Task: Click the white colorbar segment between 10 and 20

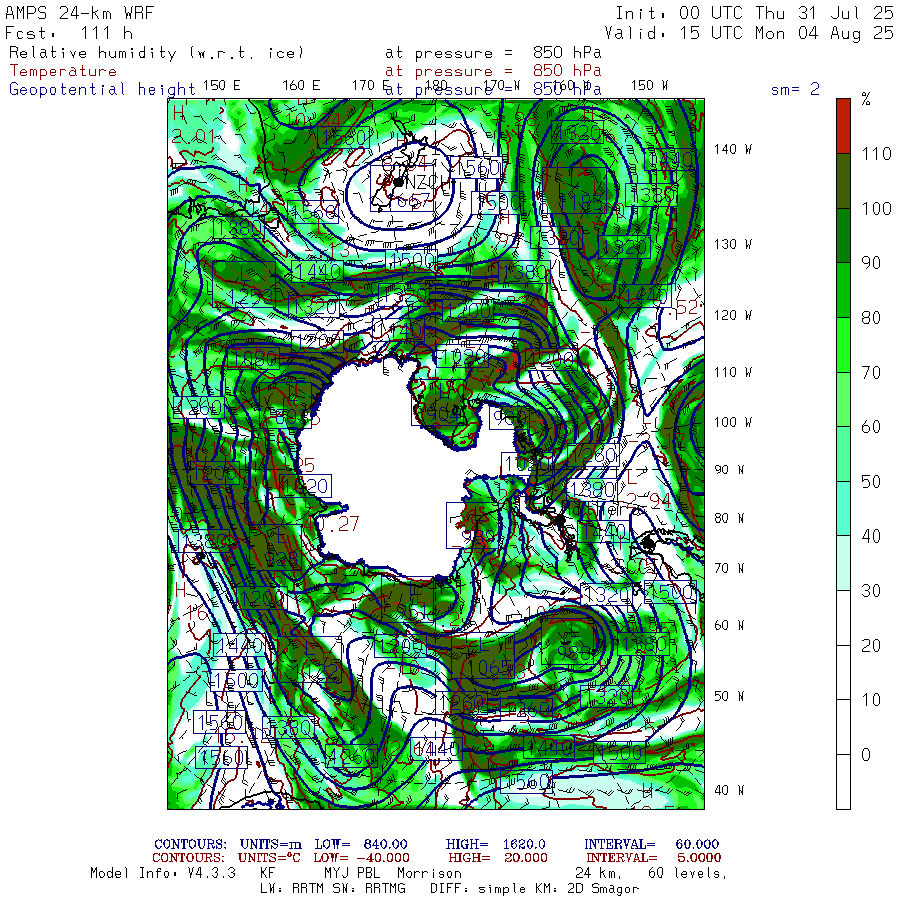Action: pos(843,672)
